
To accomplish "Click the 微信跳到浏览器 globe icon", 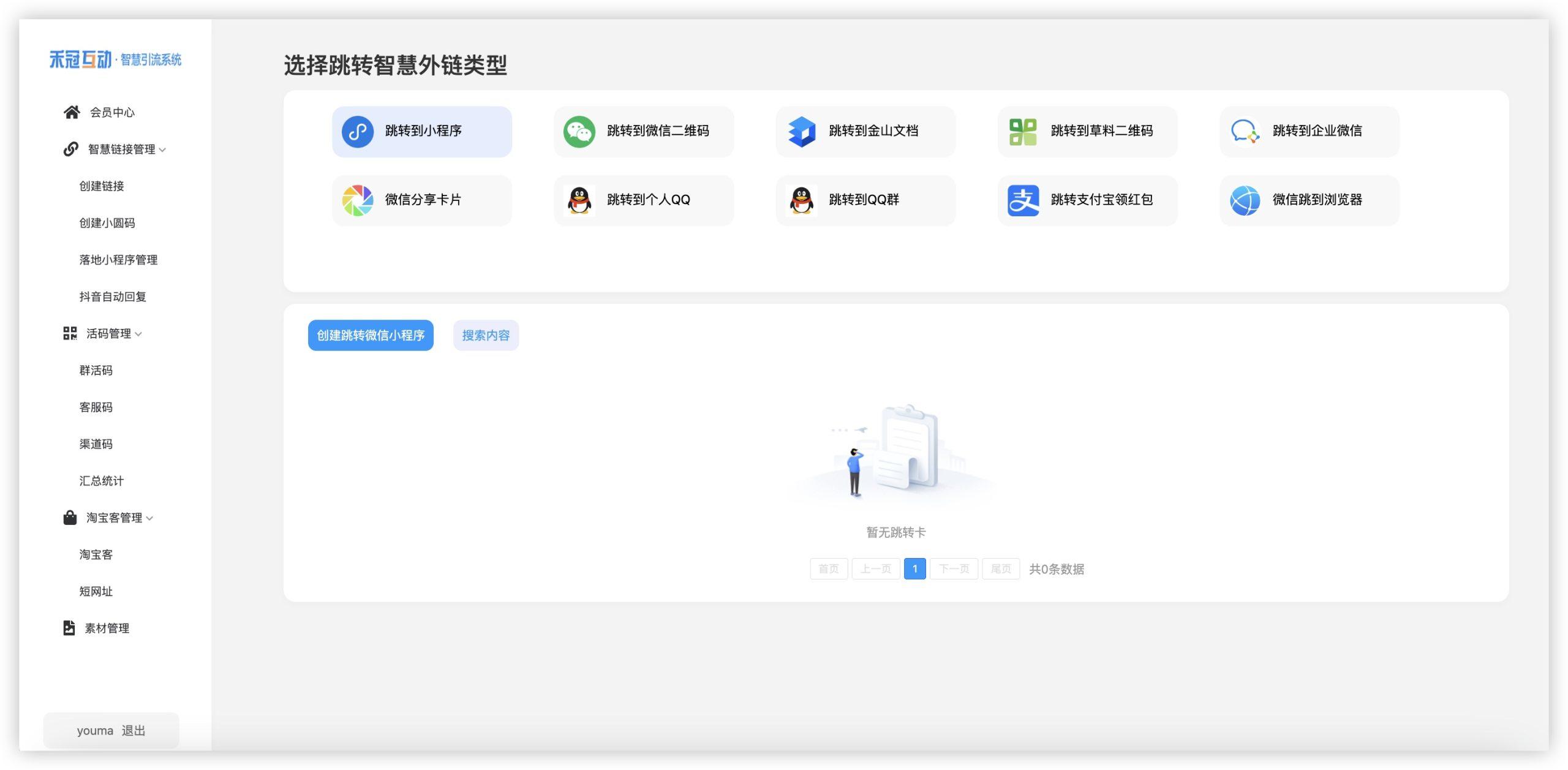I will [x=1245, y=200].
